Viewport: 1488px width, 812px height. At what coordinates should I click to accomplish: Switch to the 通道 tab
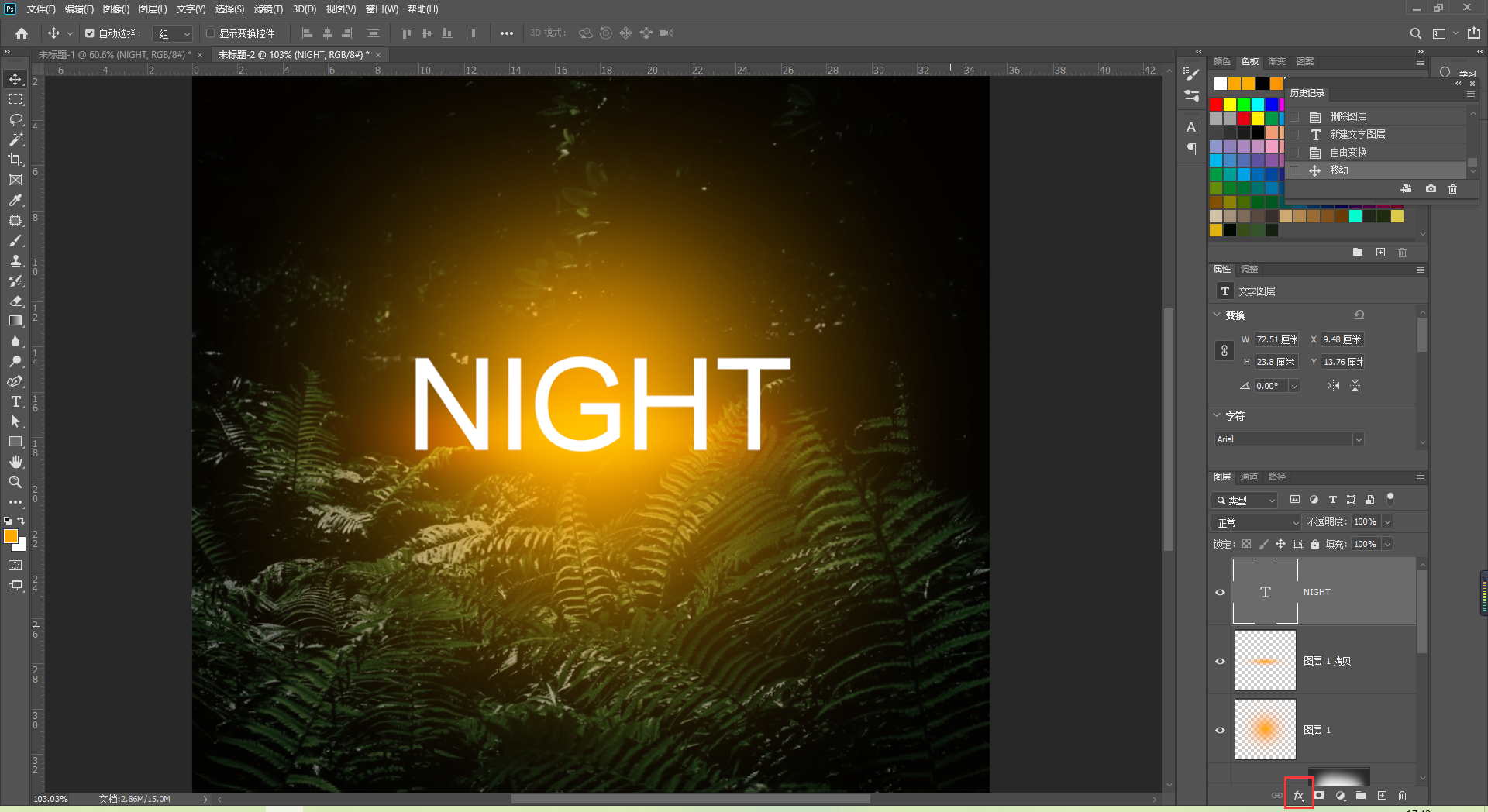pyautogui.click(x=1249, y=477)
